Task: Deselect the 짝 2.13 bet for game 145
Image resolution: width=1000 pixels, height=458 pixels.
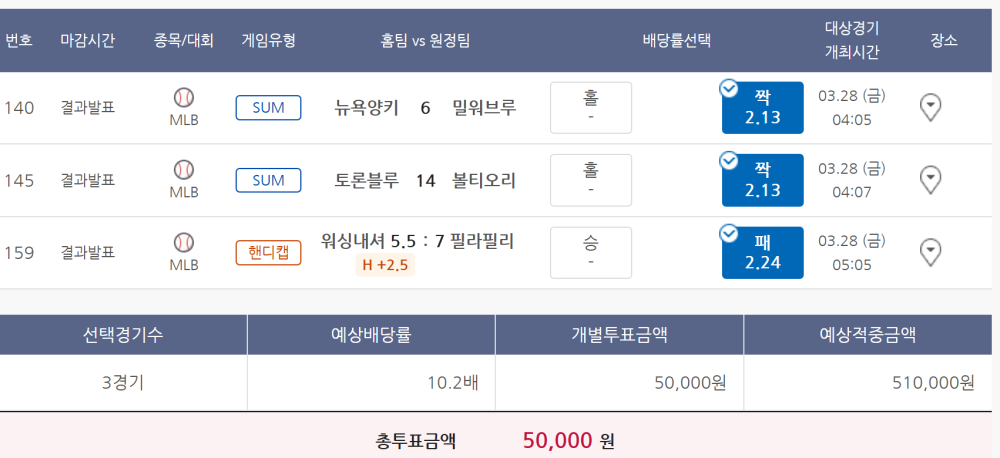Action: [763, 181]
